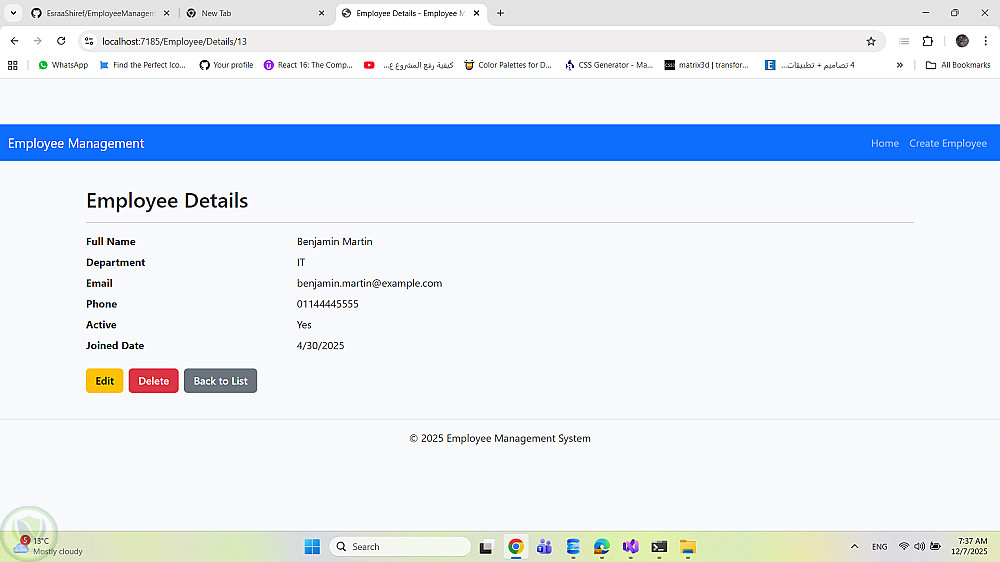Viewport: 1000px width, 562px height.
Task: Expand the hidden bookmarks overflow chevron
Action: 900,65
